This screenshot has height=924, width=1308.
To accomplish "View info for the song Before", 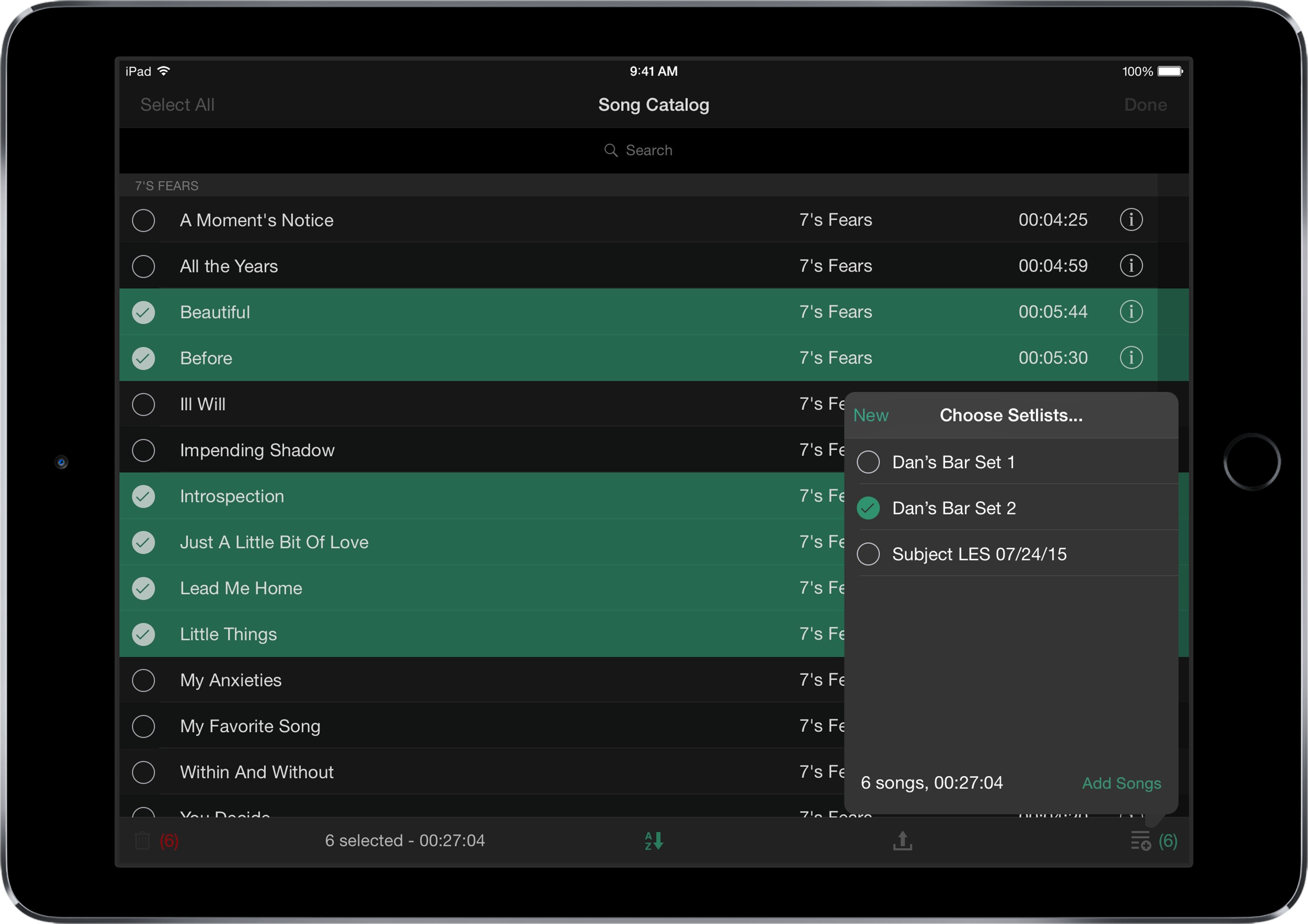I will [x=1131, y=357].
